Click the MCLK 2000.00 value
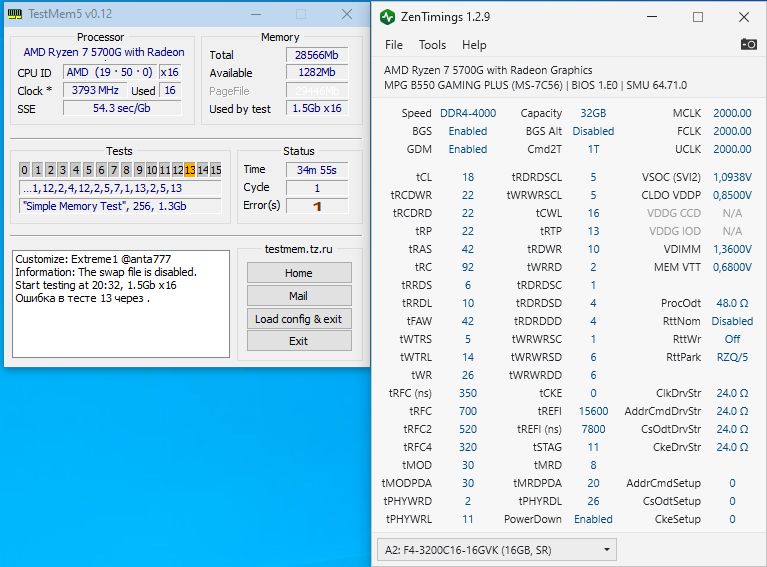Screen dimensions: 767x567 point(732,113)
